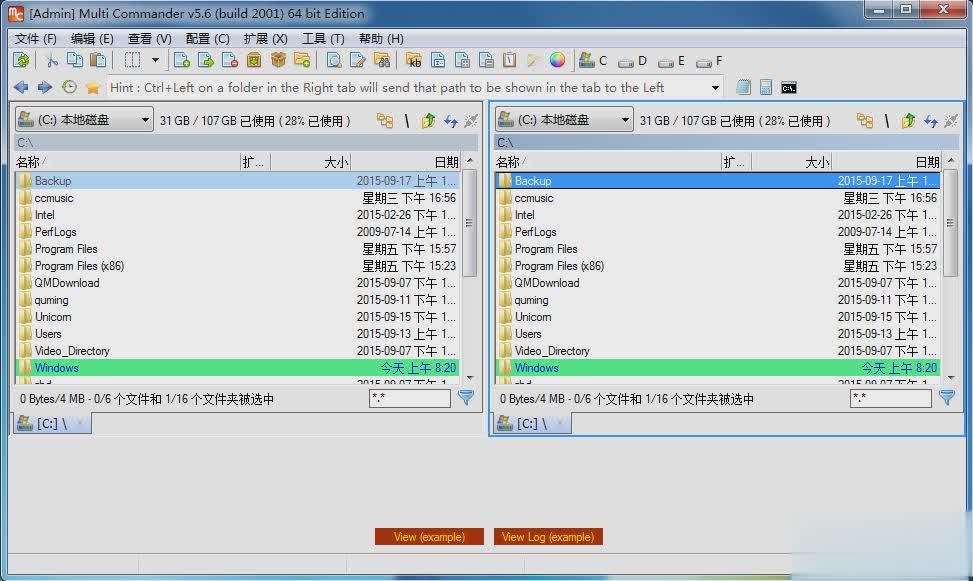The image size is (973, 581).
Task: Click folder tree icon in left panel
Action: (385, 120)
